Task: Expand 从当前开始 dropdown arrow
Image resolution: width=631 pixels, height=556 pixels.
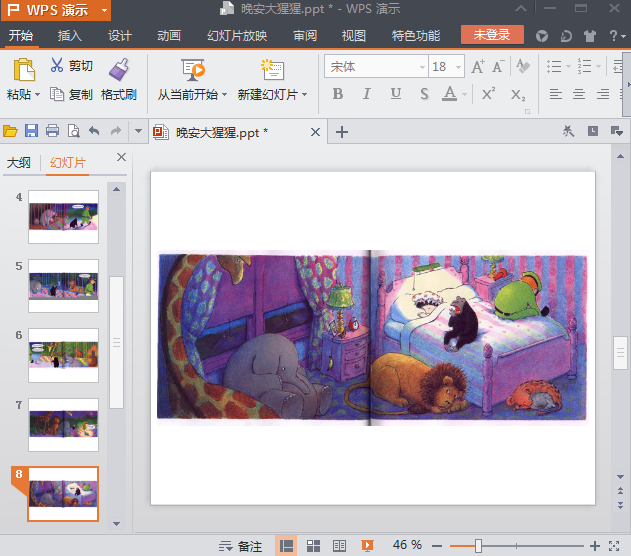Action: [x=225, y=95]
